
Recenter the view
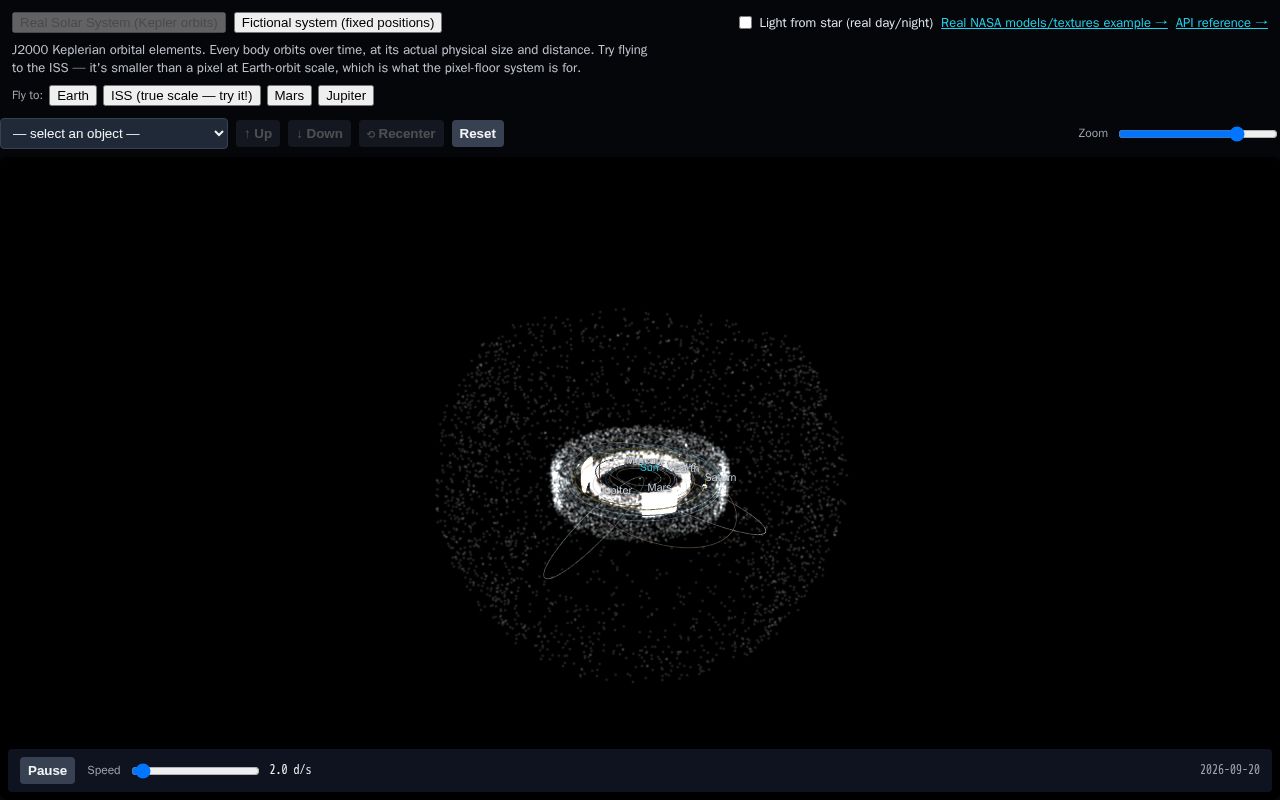click(x=401, y=133)
